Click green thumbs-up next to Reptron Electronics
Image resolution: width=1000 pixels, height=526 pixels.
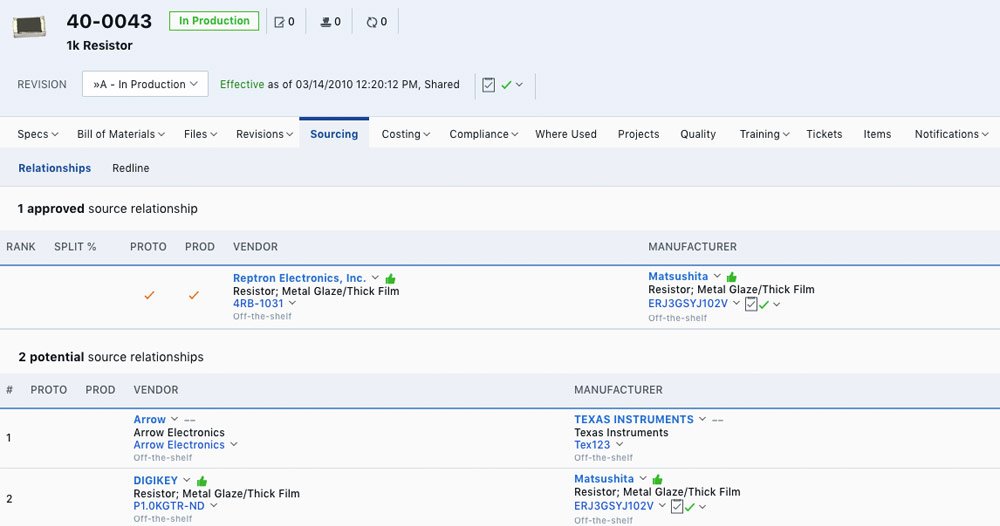coord(391,278)
